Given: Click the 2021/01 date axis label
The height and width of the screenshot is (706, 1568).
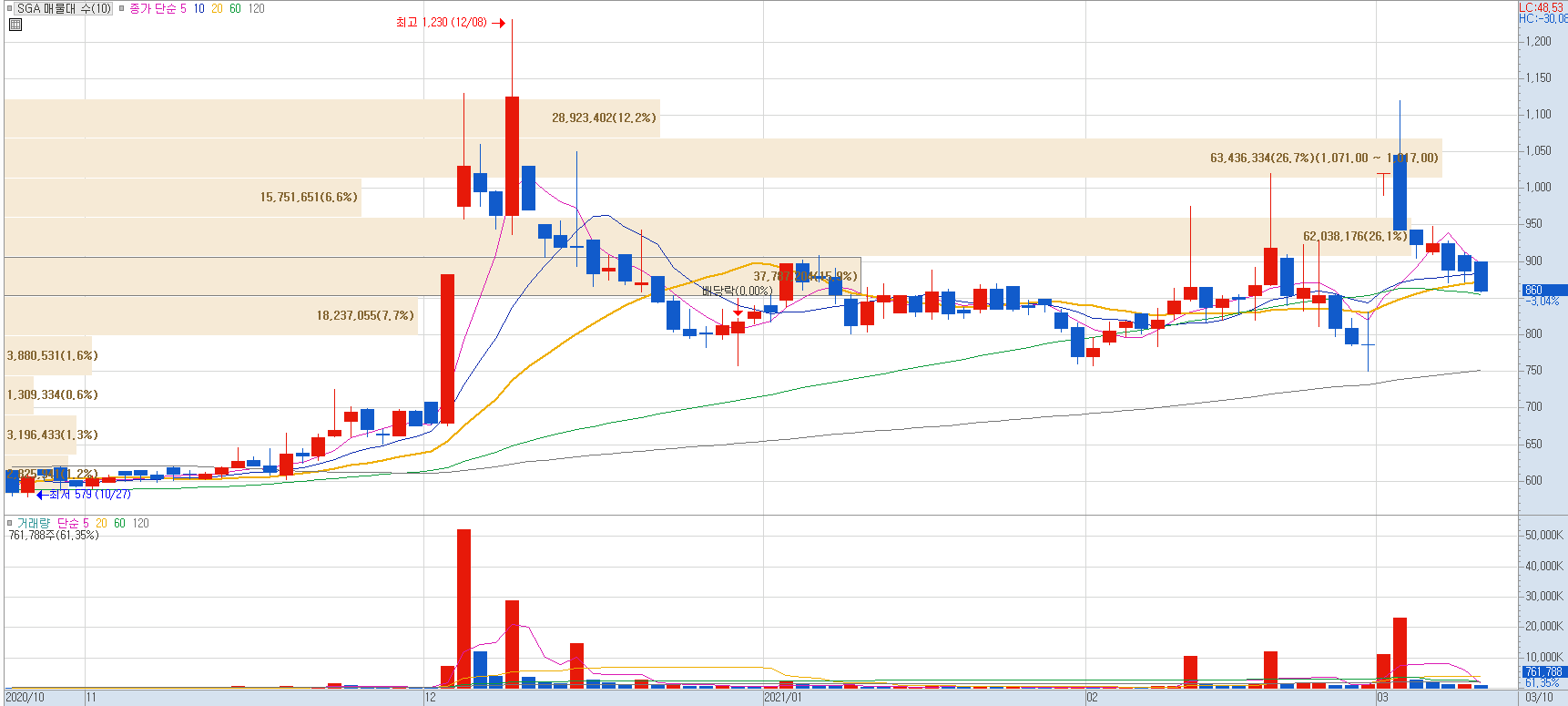Looking at the screenshot, I should 783,698.
